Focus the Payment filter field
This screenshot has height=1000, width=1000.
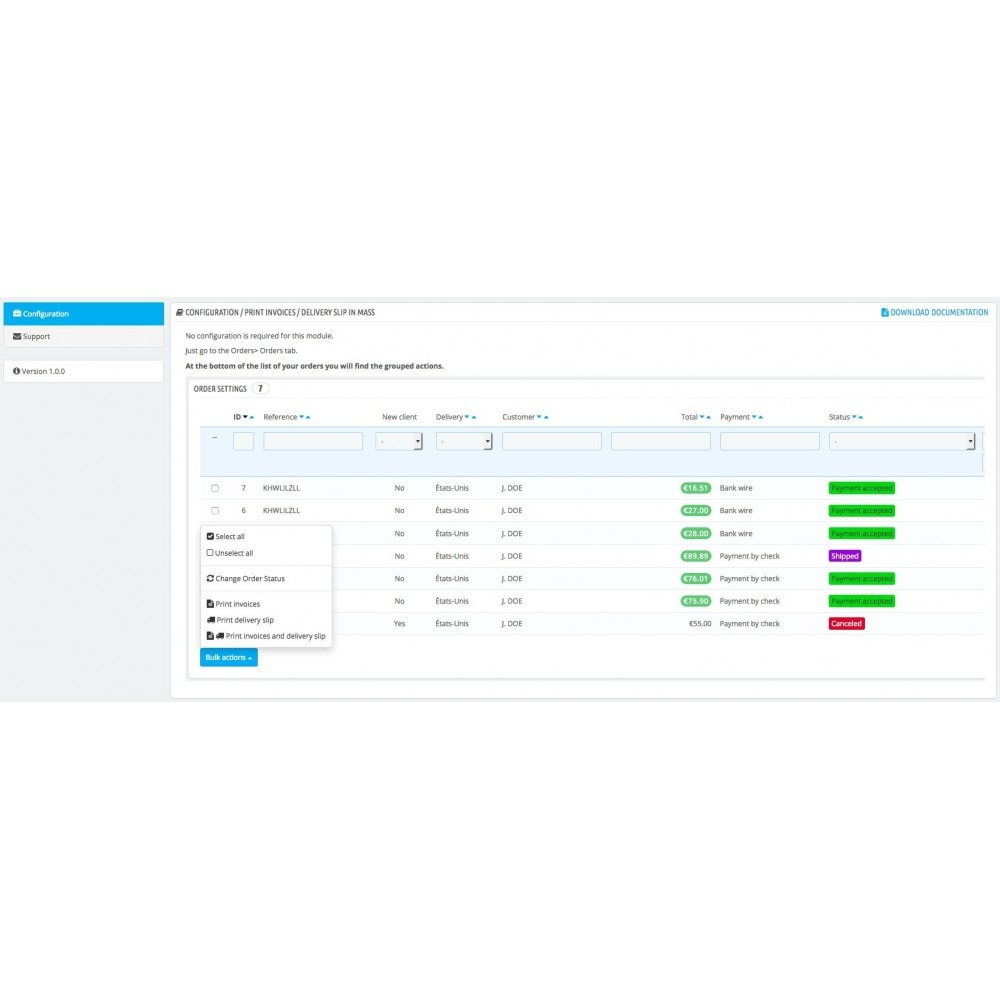[x=770, y=441]
